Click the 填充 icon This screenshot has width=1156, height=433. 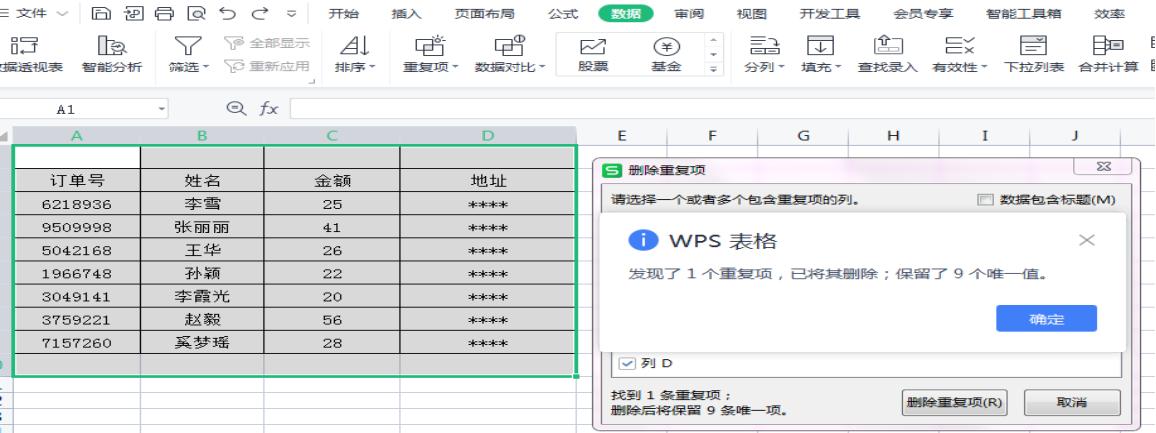(x=820, y=46)
